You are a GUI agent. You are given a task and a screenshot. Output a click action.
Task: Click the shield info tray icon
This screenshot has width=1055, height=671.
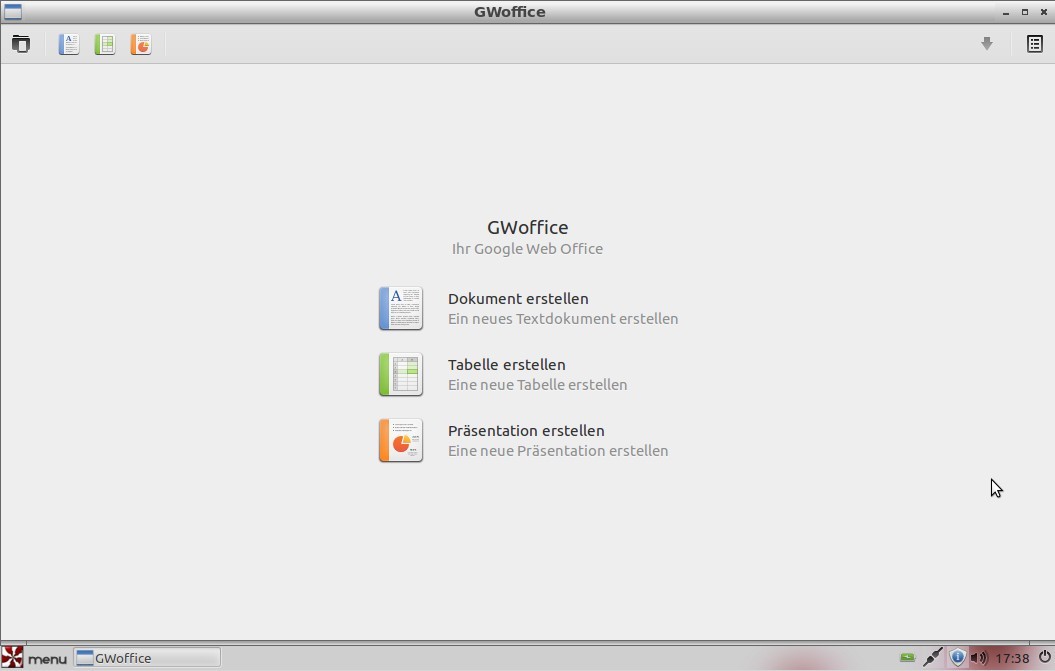pos(957,657)
